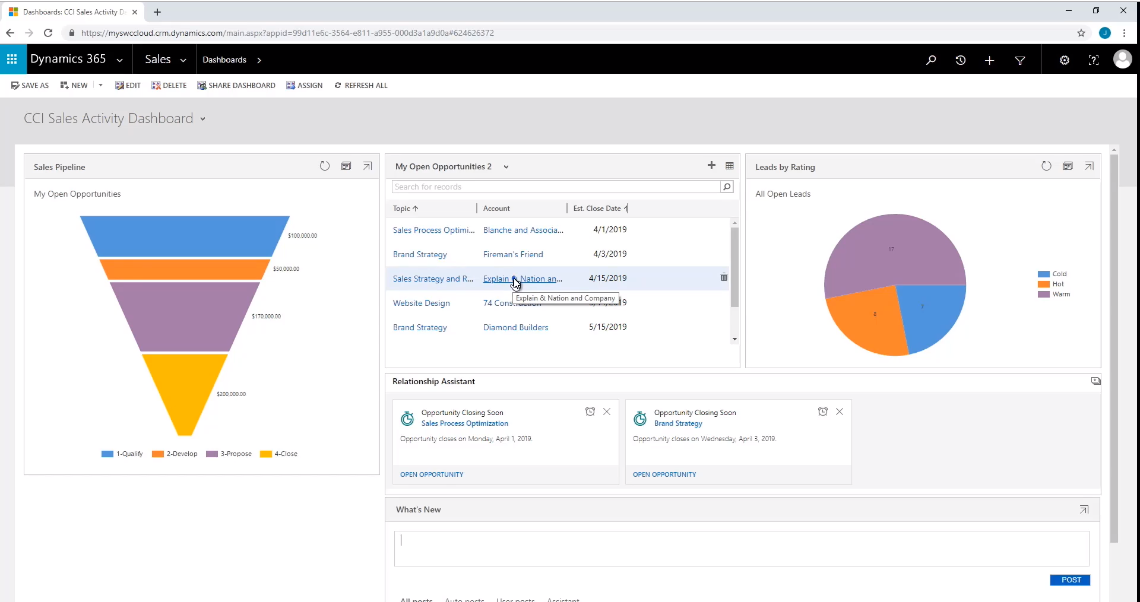Image resolution: width=1140 pixels, height=602 pixels.
Task: Sort the grid by the Topic column header
Action: [x=405, y=208]
